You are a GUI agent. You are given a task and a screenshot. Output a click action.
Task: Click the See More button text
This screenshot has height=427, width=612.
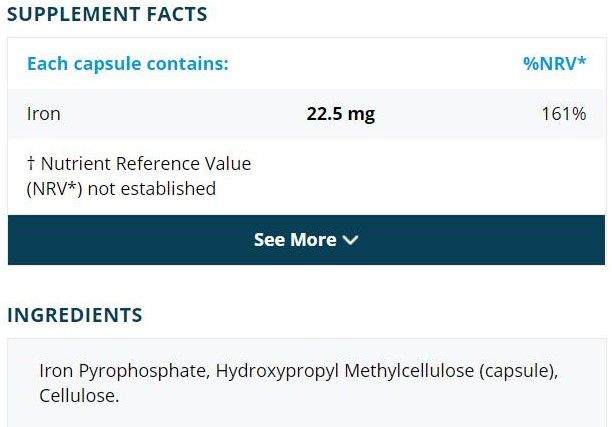click(x=295, y=240)
